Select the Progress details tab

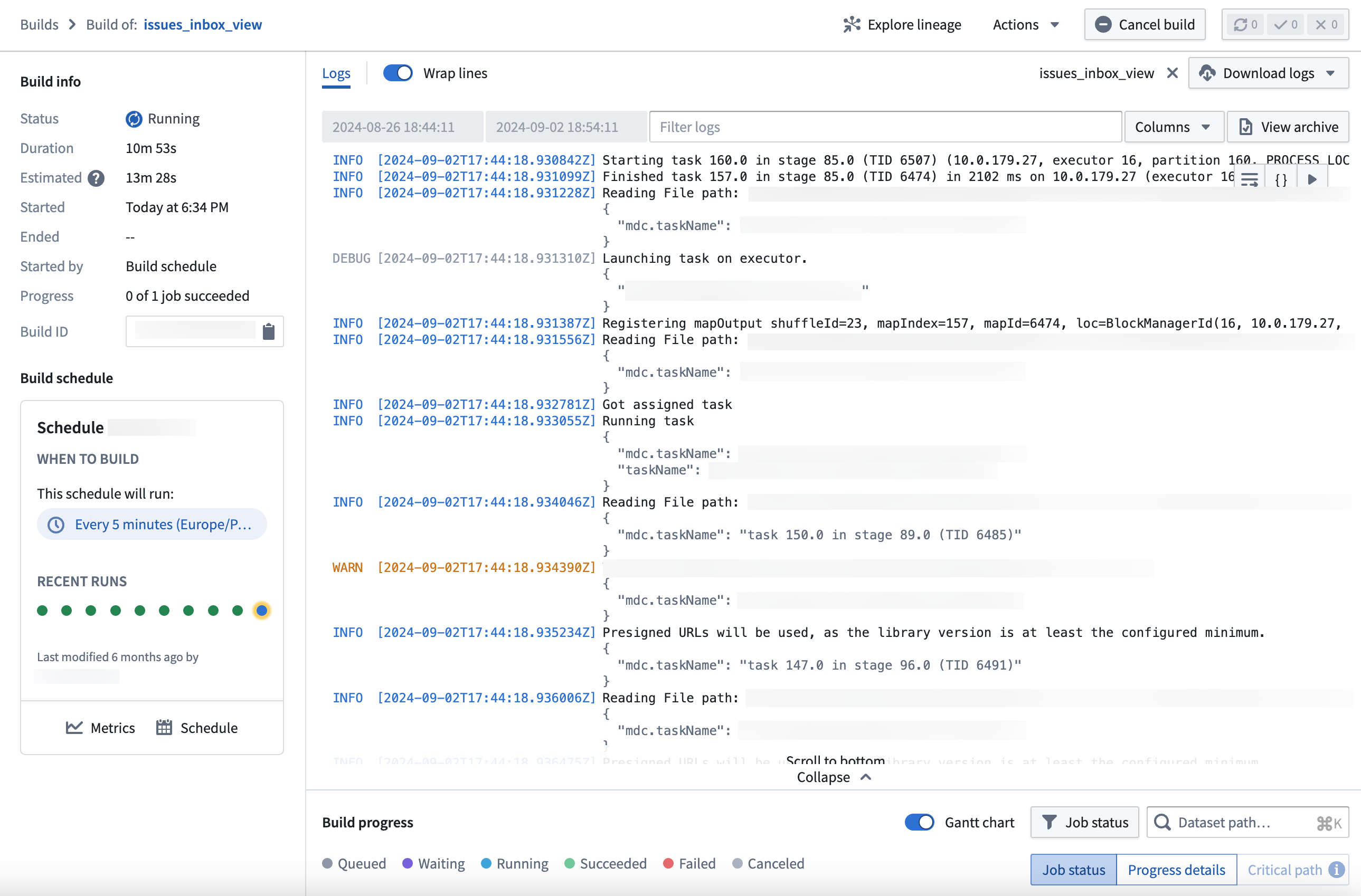[x=1176, y=867]
